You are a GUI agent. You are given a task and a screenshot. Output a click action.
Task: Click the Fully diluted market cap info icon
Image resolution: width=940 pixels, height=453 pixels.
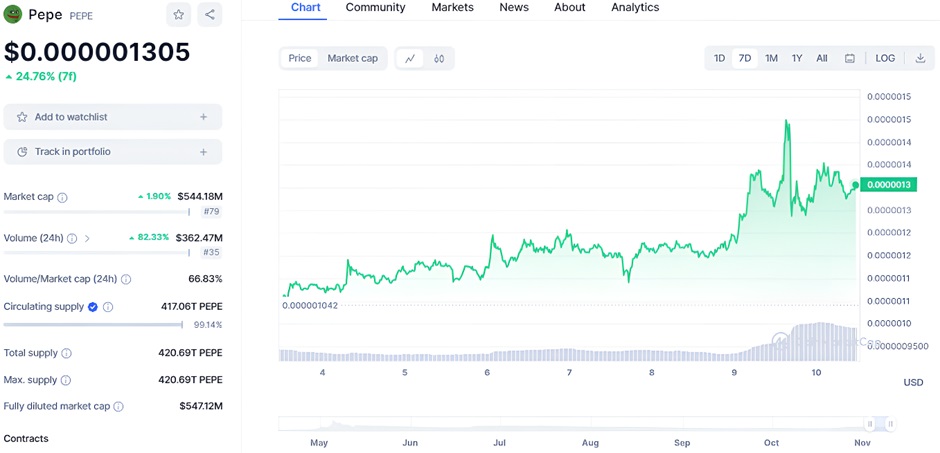pos(118,407)
